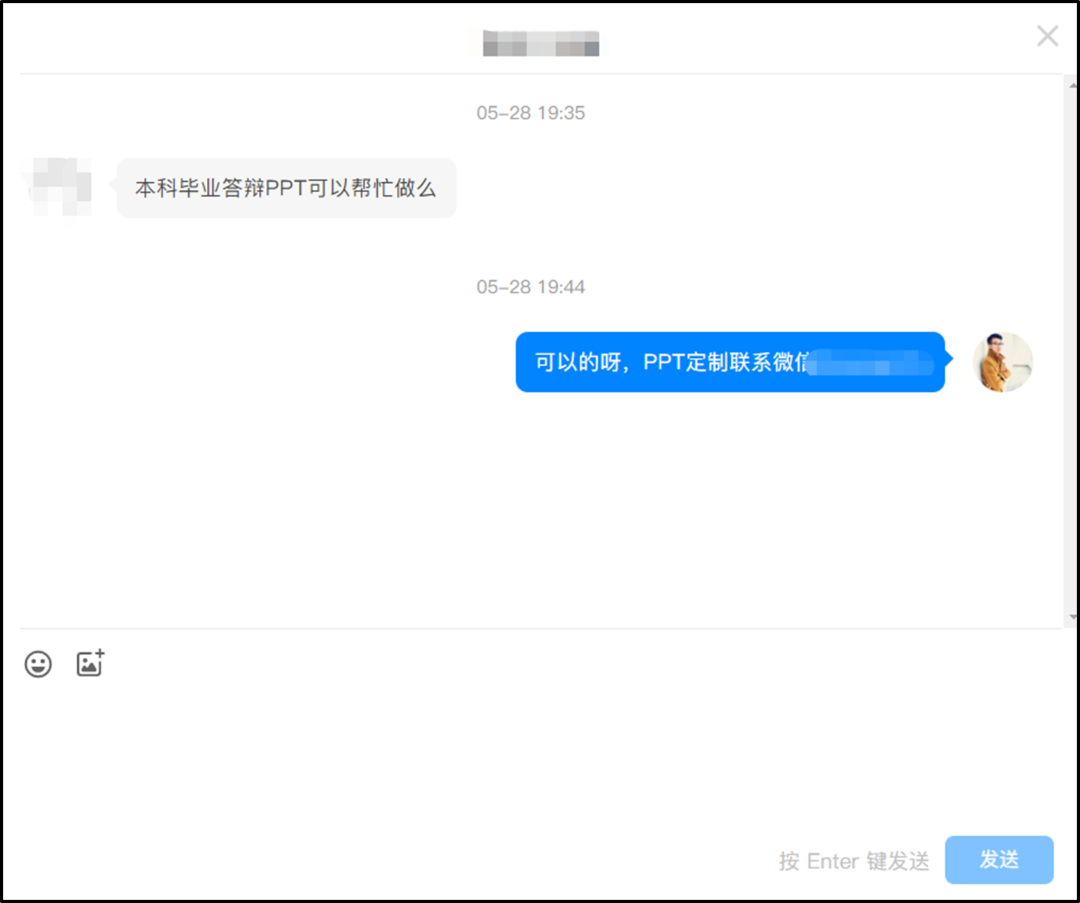Open the emoji picker smiley icon
The image size is (1080, 903).
tap(38, 664)
